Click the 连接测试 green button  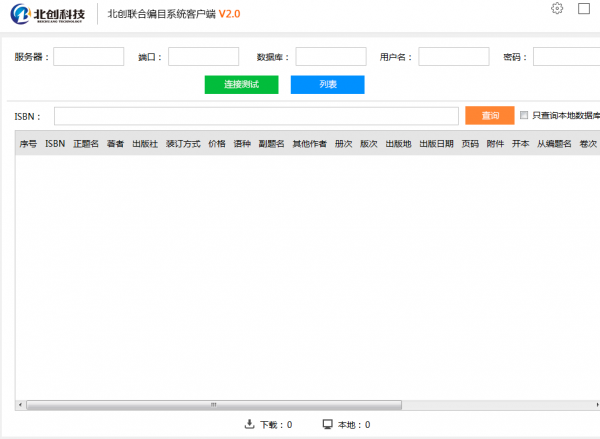[241, 85]
